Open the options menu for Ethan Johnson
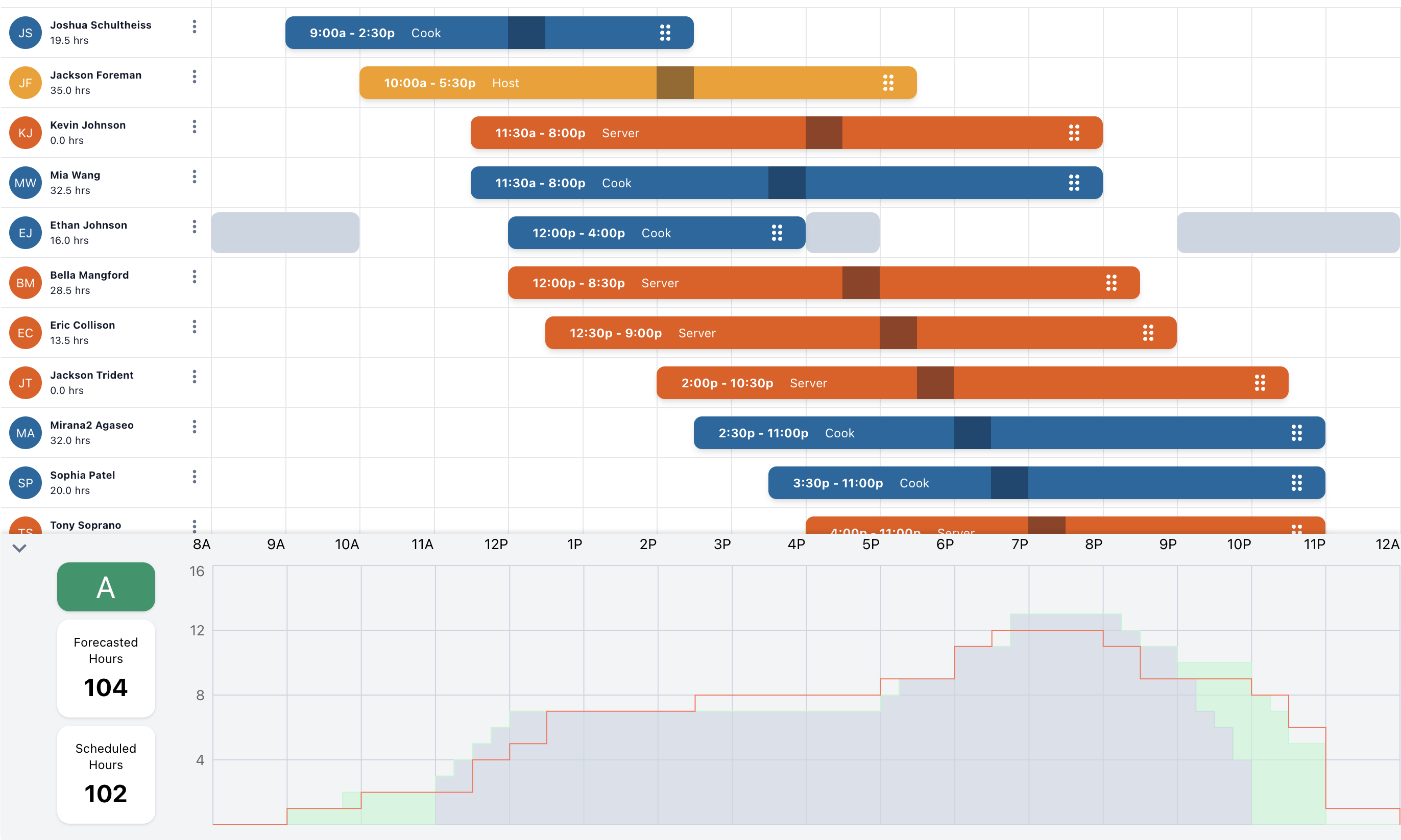The image size is (1401, 840). (194, 227)
